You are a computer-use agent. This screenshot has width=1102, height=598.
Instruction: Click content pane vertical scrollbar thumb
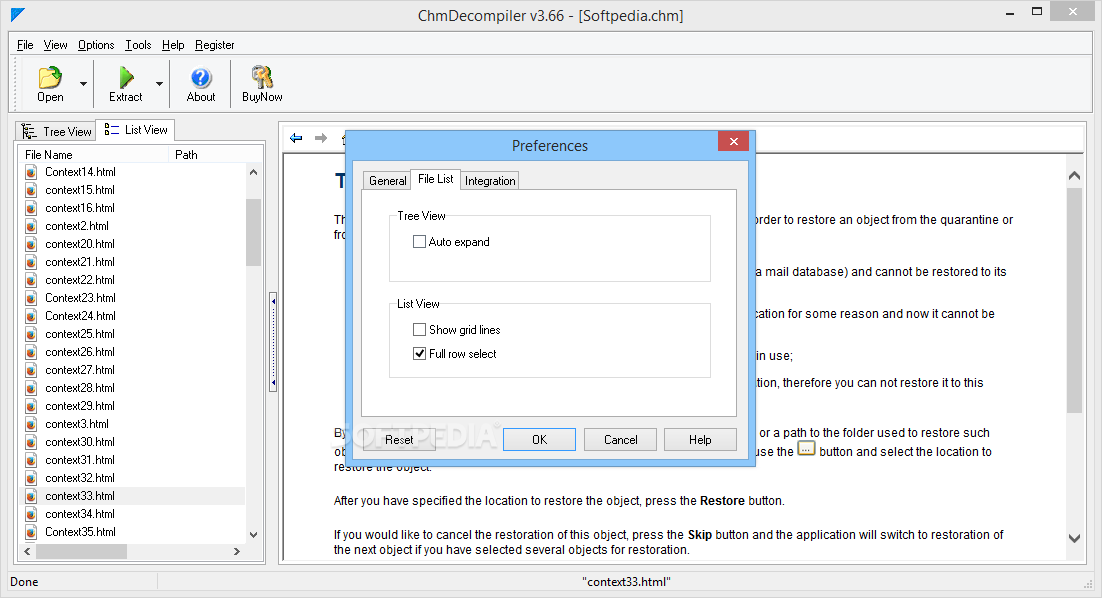1074,300
